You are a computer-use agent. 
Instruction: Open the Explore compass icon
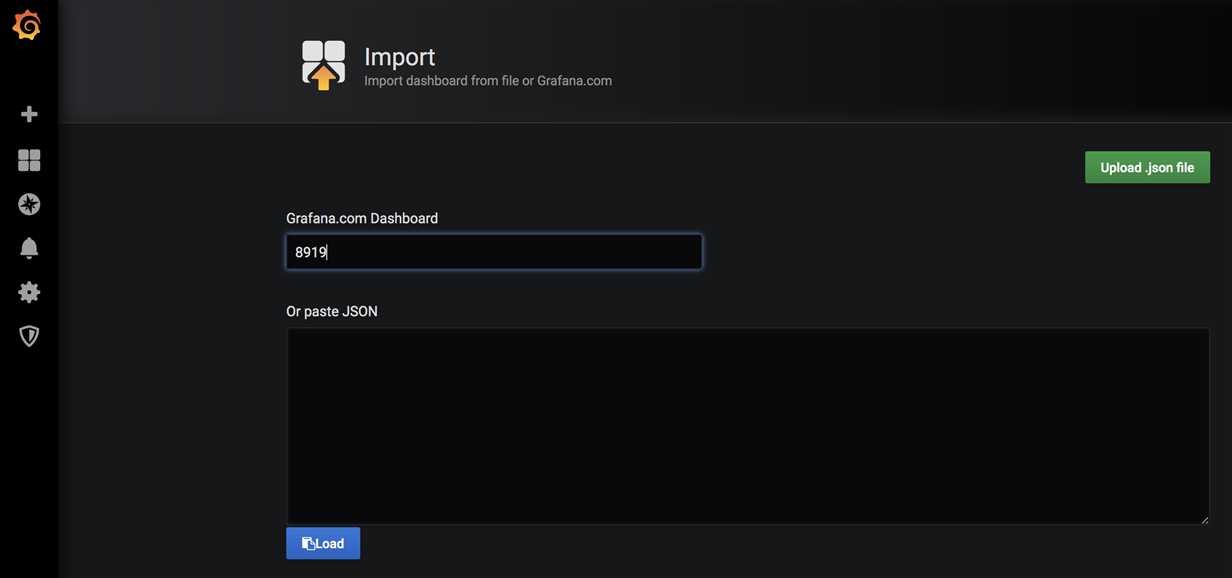(29, 204)
